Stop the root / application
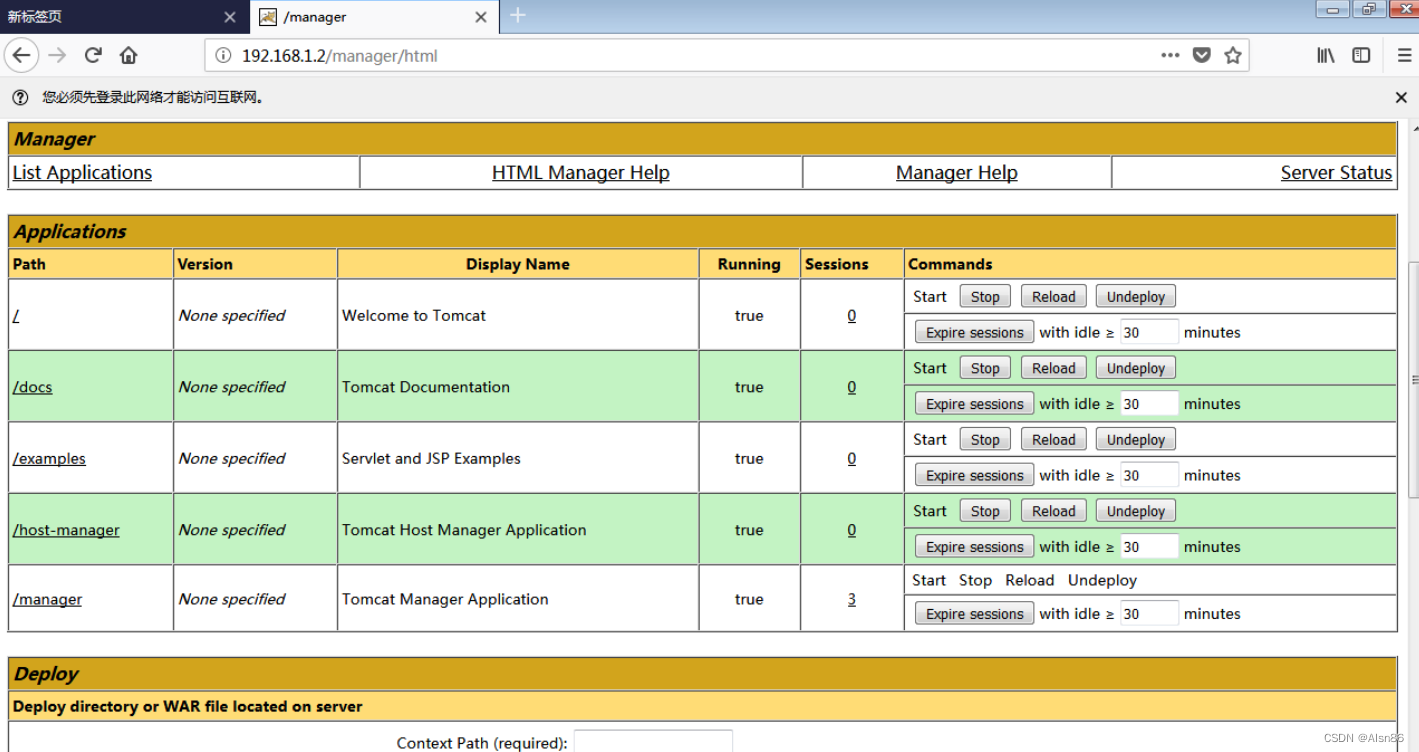Screen dimensions: 1419x752 pos(985,297)
